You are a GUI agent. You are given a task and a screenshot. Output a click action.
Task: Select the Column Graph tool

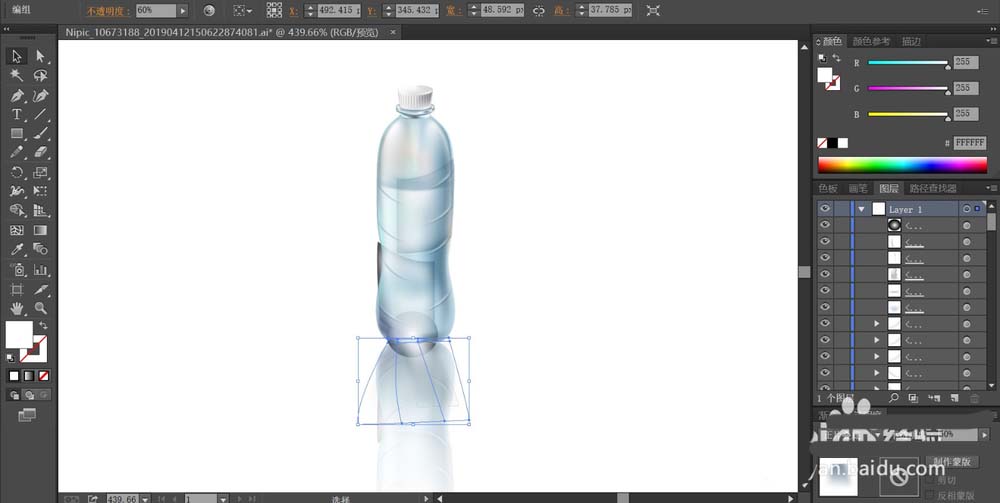41,270
